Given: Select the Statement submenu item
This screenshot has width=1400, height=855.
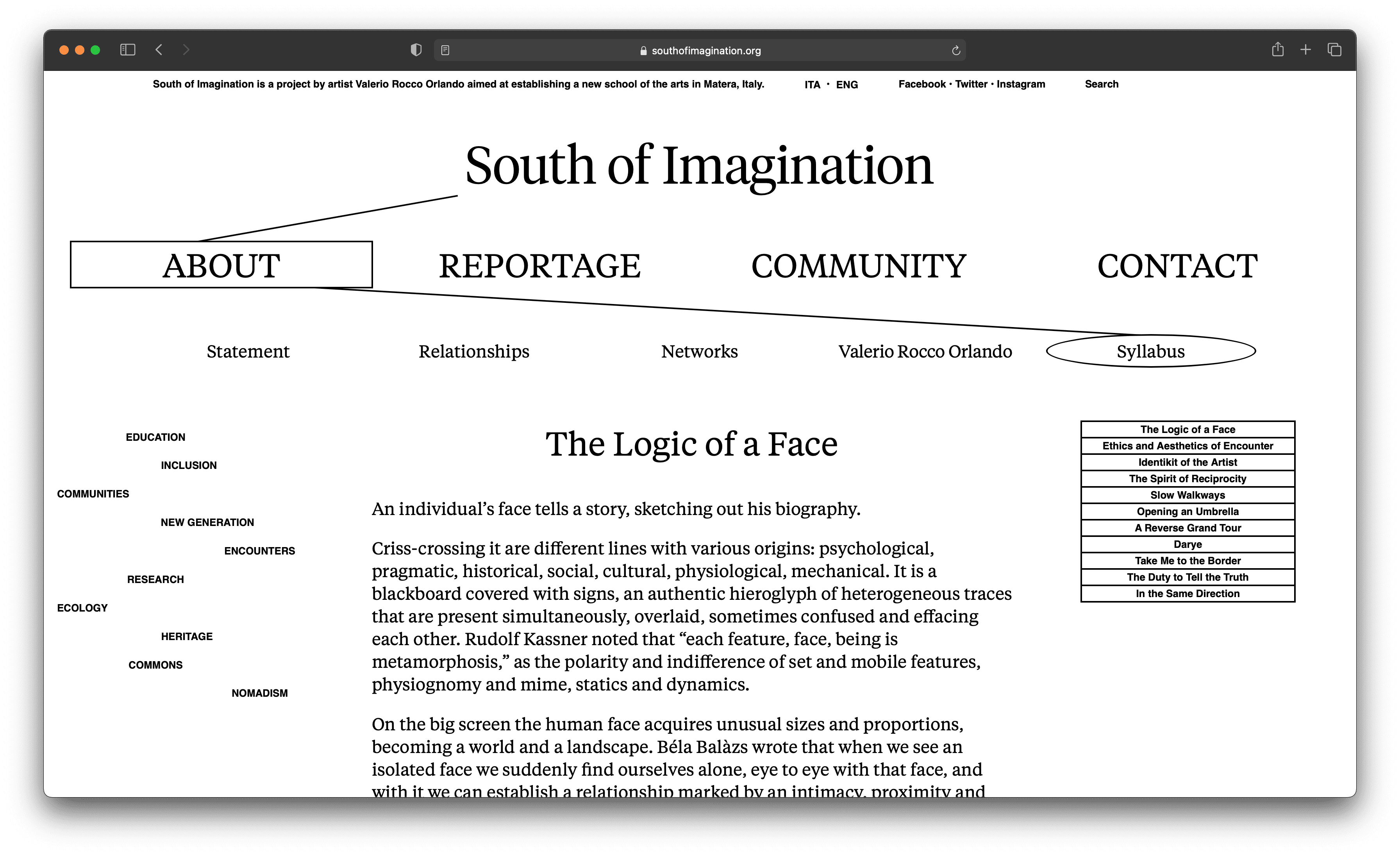Looking at the screenshot, I should pos(248,351).
